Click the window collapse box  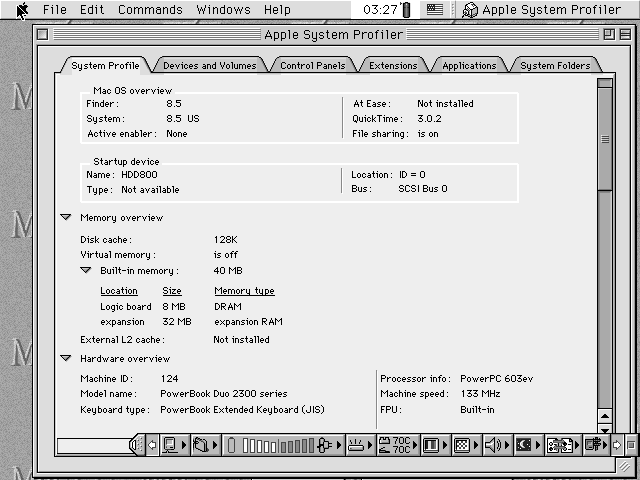[x=625, y=35]
